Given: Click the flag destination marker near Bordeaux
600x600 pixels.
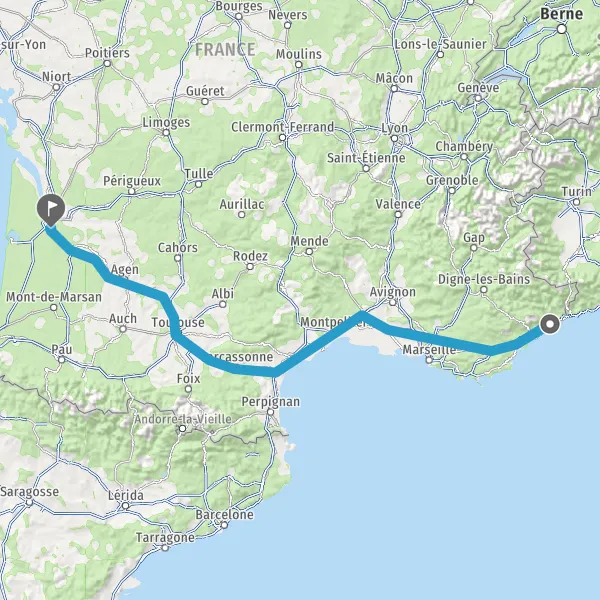Looking at the screenshot, I should (x=51, y=209).
